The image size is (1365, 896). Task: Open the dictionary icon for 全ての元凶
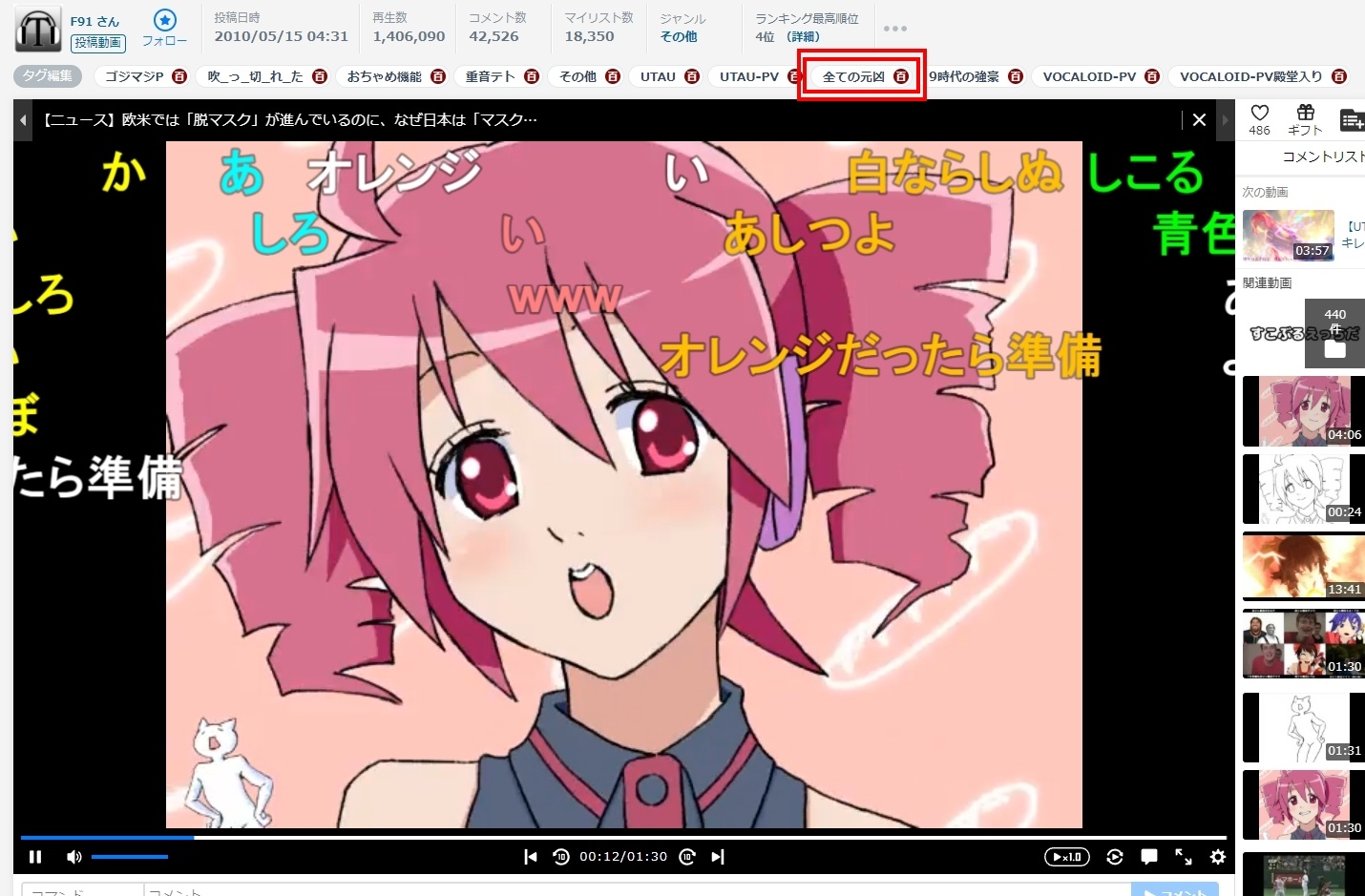901,76
